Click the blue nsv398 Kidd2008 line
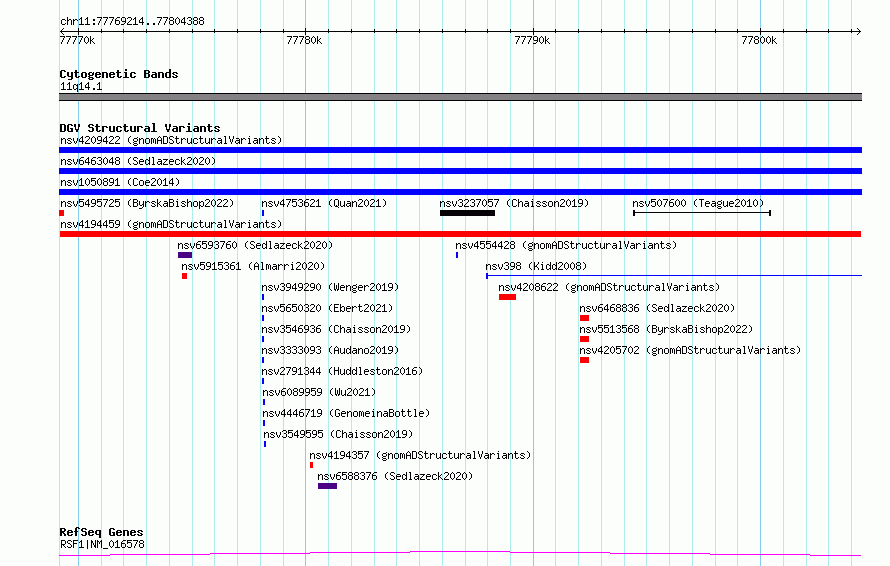The height and width of the screenshot is (566, 890). pyautogui.click(x=674, y=276)
